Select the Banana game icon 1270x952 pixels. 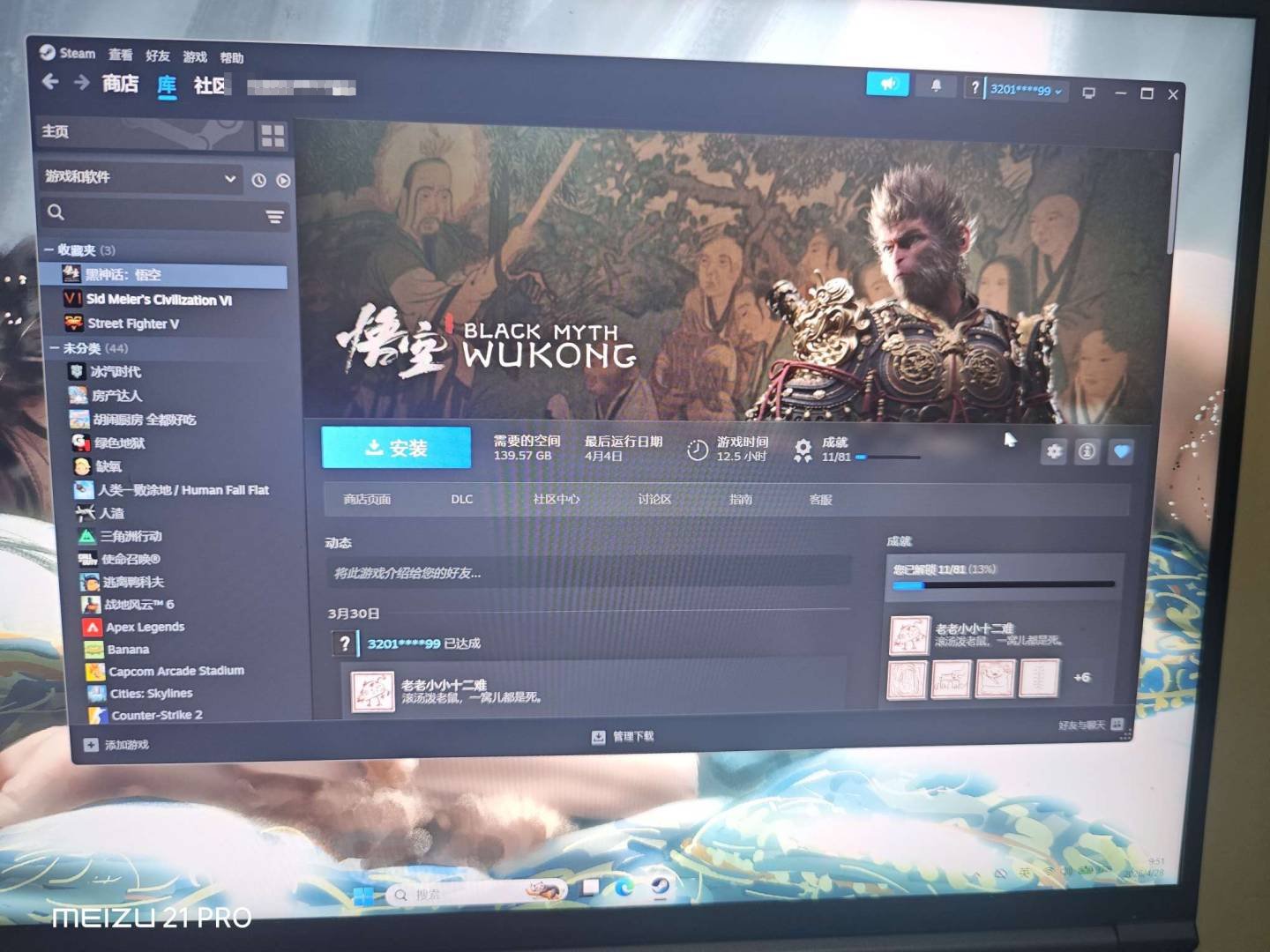point(94,650)
